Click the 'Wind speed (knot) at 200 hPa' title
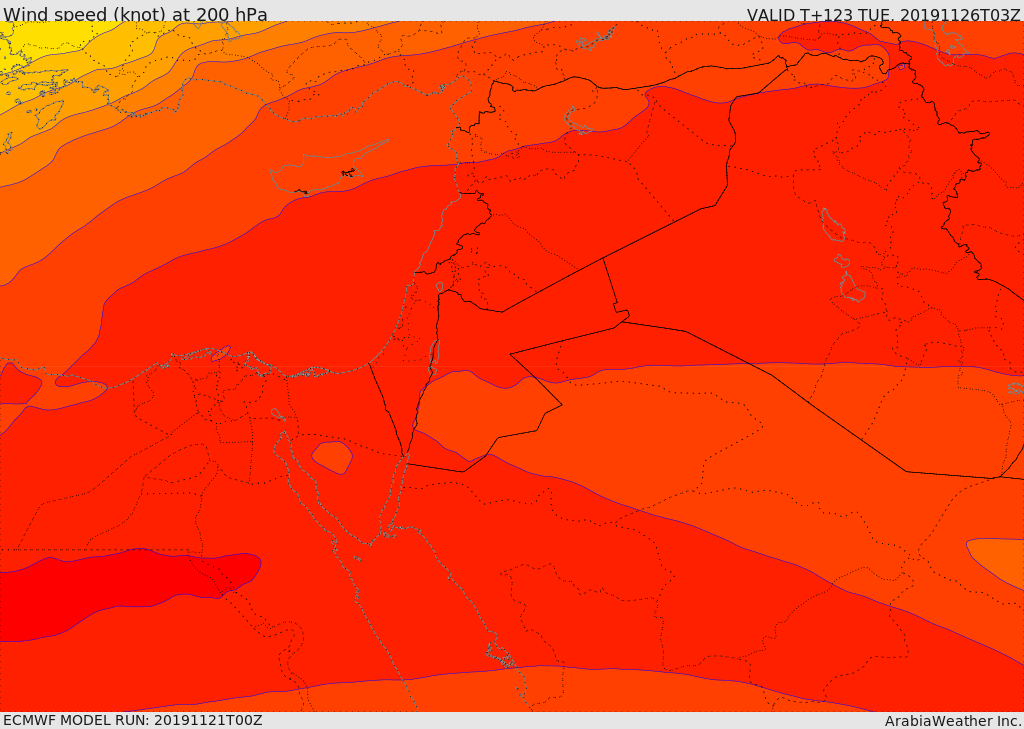The image size is (1024, 729). [x=135, y=14]
